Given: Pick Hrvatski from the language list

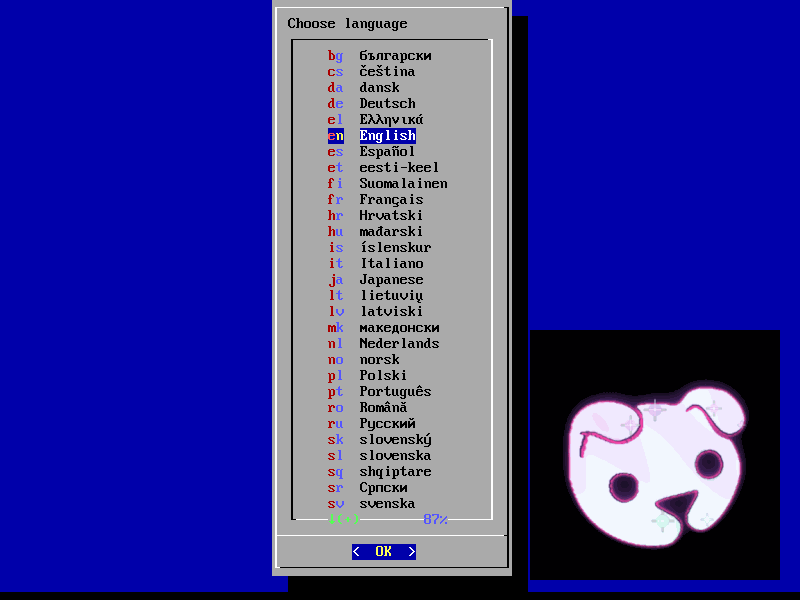Looking at the screenshot, I should (376, 215).
